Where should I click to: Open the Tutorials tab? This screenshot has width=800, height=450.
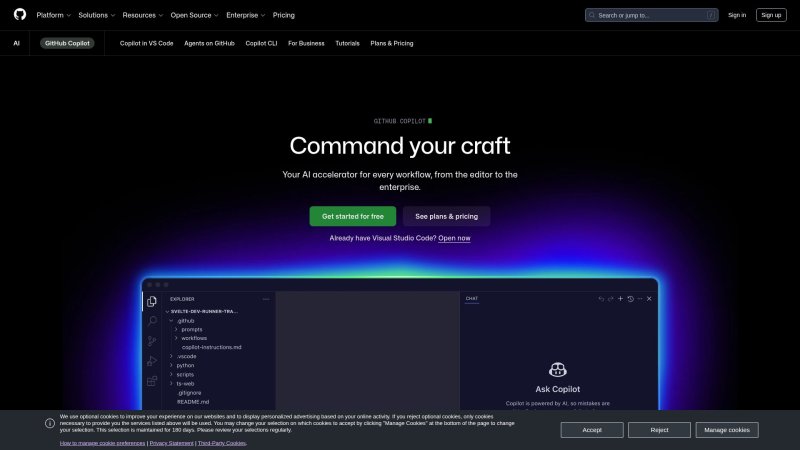coord(347,43)
